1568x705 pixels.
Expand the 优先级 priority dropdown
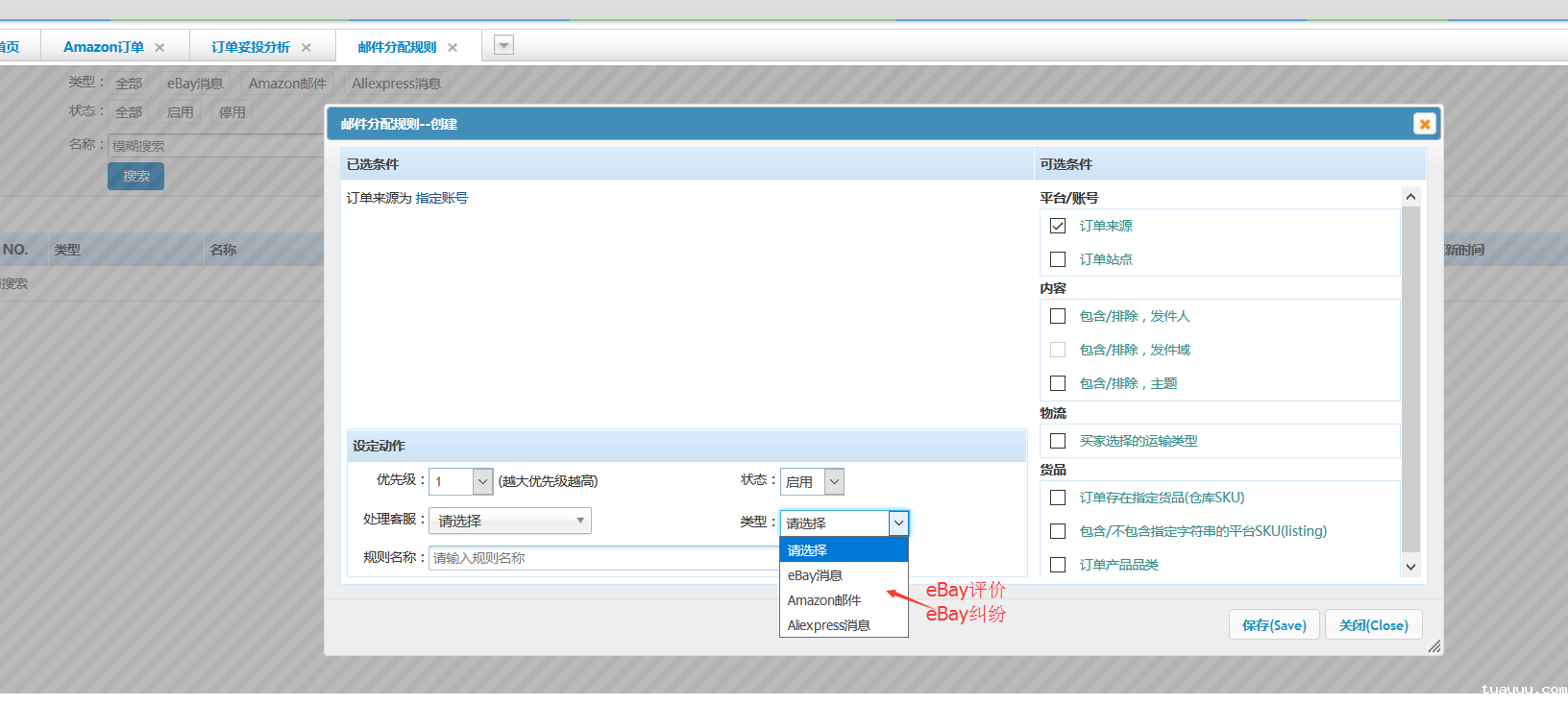coord(482,481)
